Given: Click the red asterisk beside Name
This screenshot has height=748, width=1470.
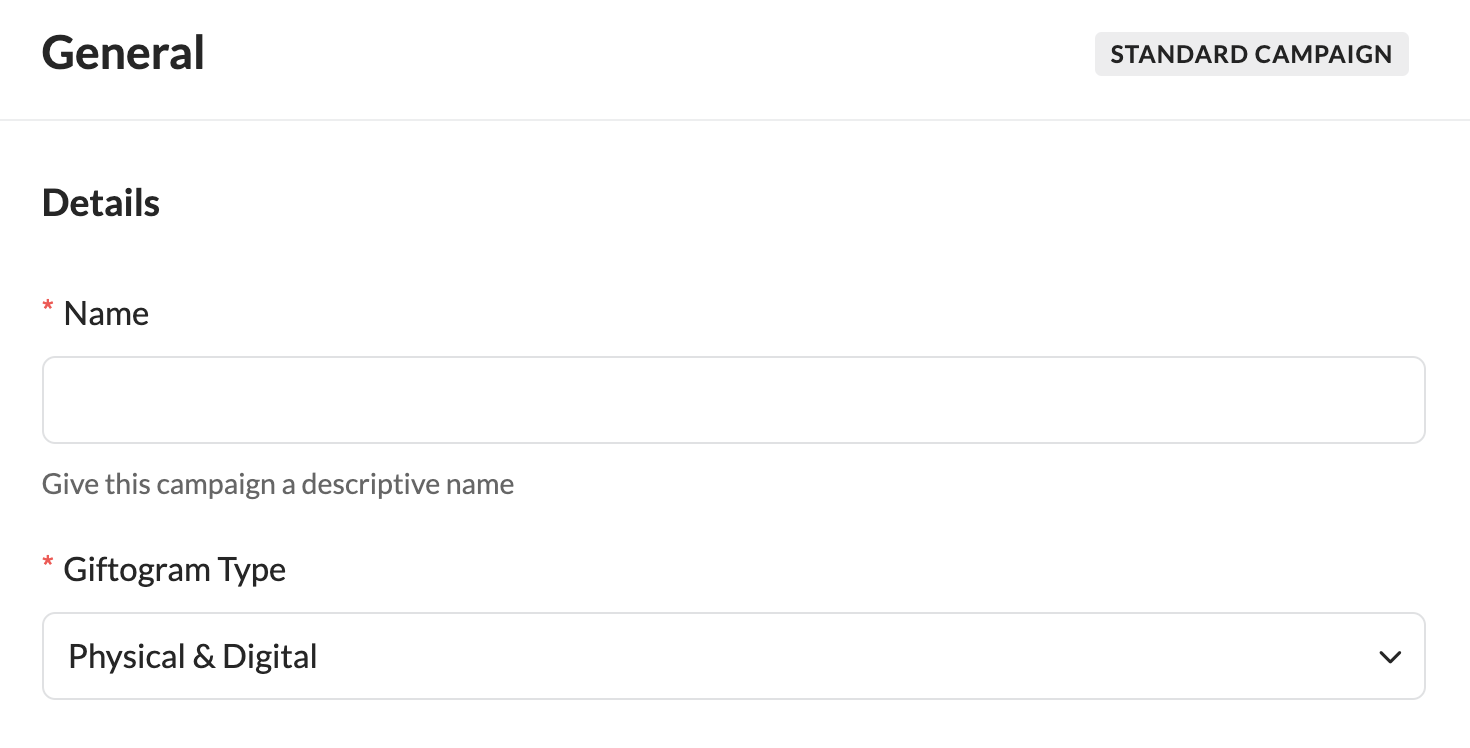Looking at the screenshot, I should [48, 311].
